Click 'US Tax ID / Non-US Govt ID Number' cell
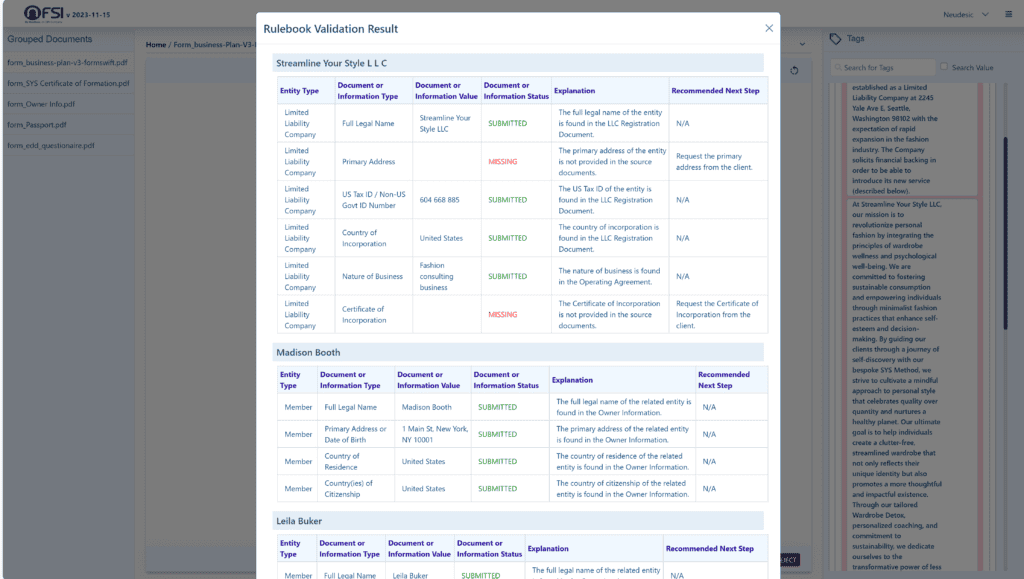Image resolution: width=1024 pixels, height=579 pixels. (x=374, y=200)
